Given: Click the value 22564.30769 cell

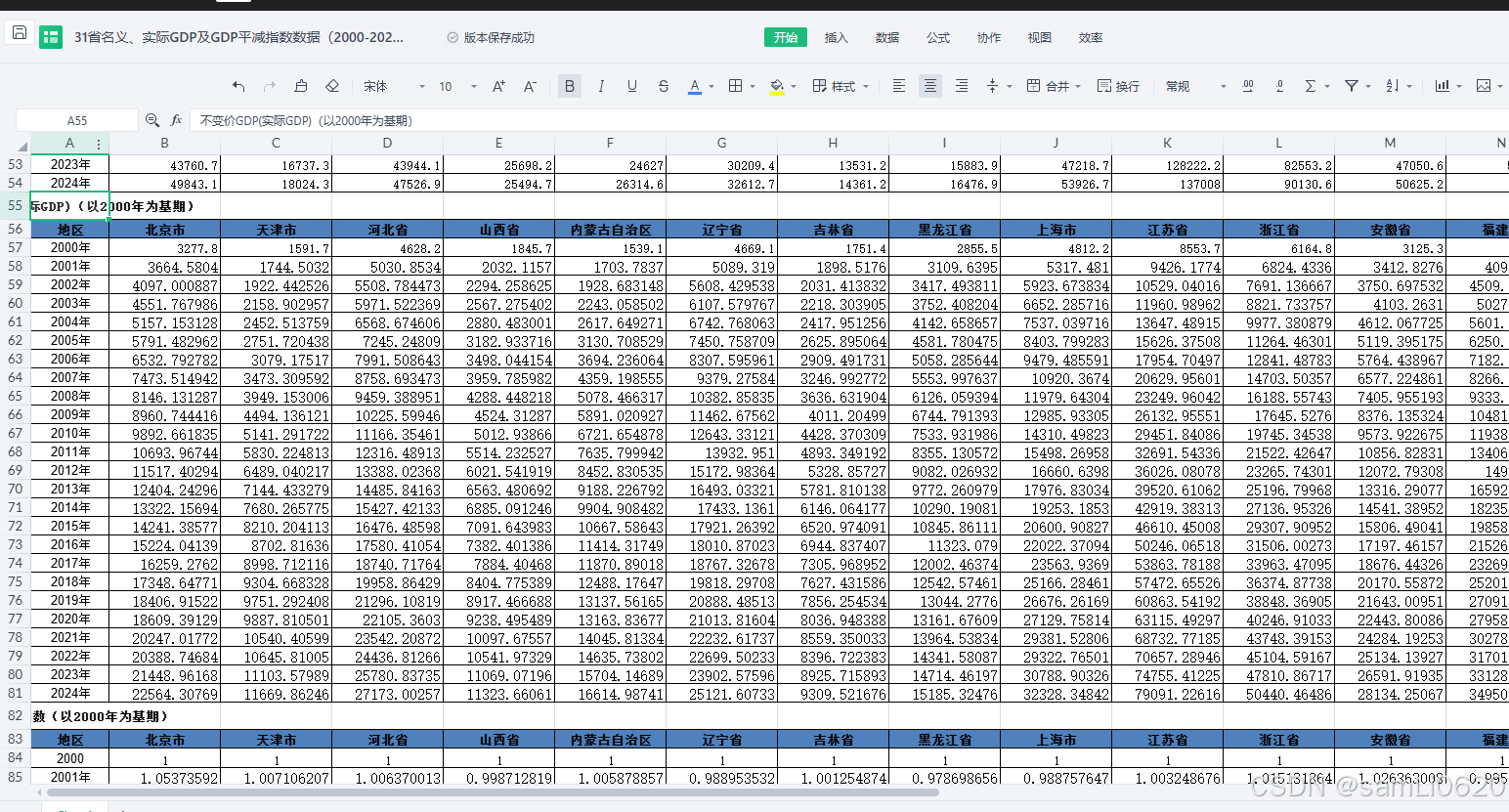Looking at the screenshot, I should point(165,693).
